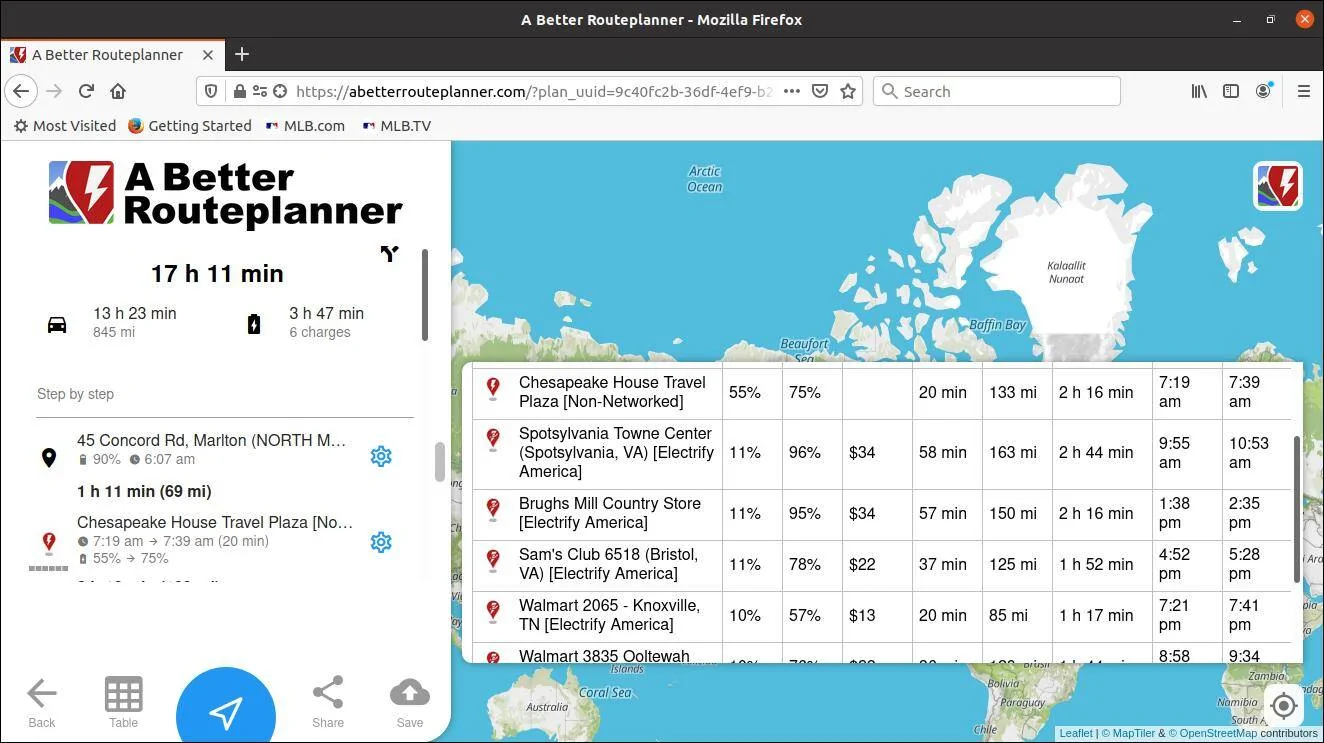
Task: Click Spotsylvania Towne Center station name
Action: click(616, 452)
